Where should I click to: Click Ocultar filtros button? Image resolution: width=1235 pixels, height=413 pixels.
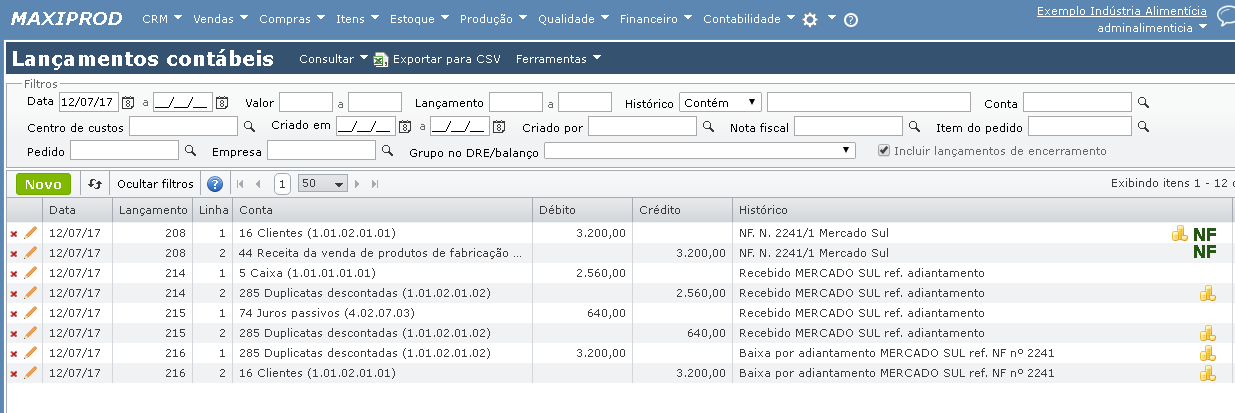point(155,184)
